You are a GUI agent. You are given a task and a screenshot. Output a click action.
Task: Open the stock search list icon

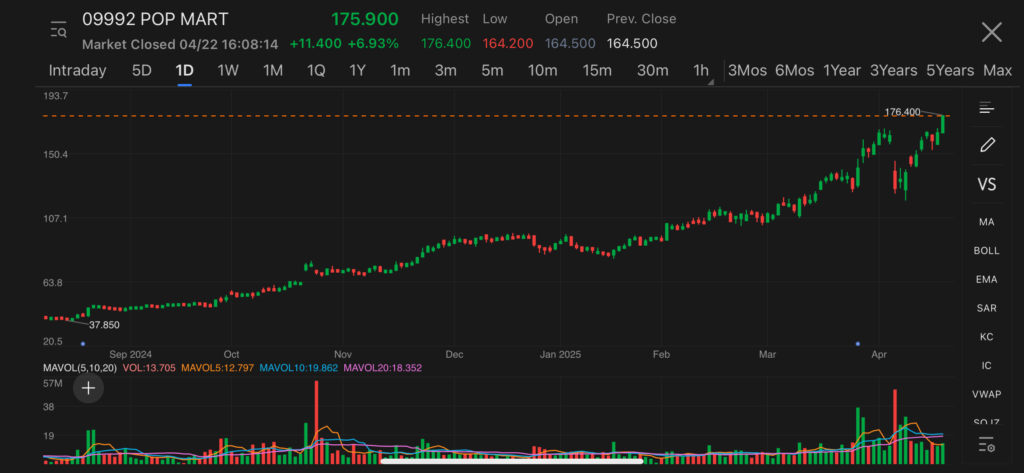click(x=58, y=29)
